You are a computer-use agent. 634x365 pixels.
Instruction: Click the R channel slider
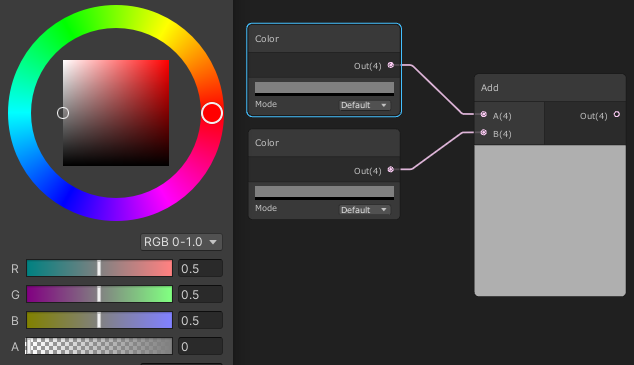(x=99, y=268)
